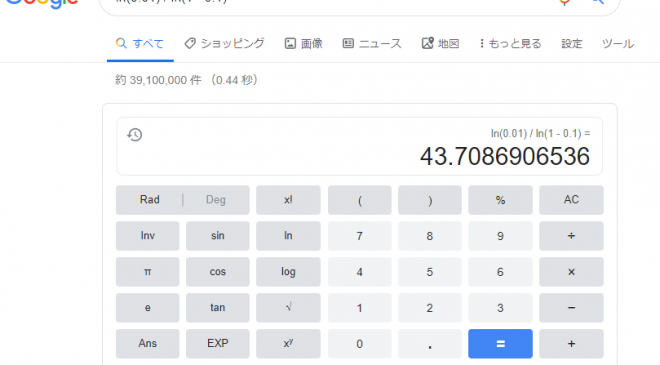Open the ツール tools options
The image size is (660, 365).
coord(617,44)
